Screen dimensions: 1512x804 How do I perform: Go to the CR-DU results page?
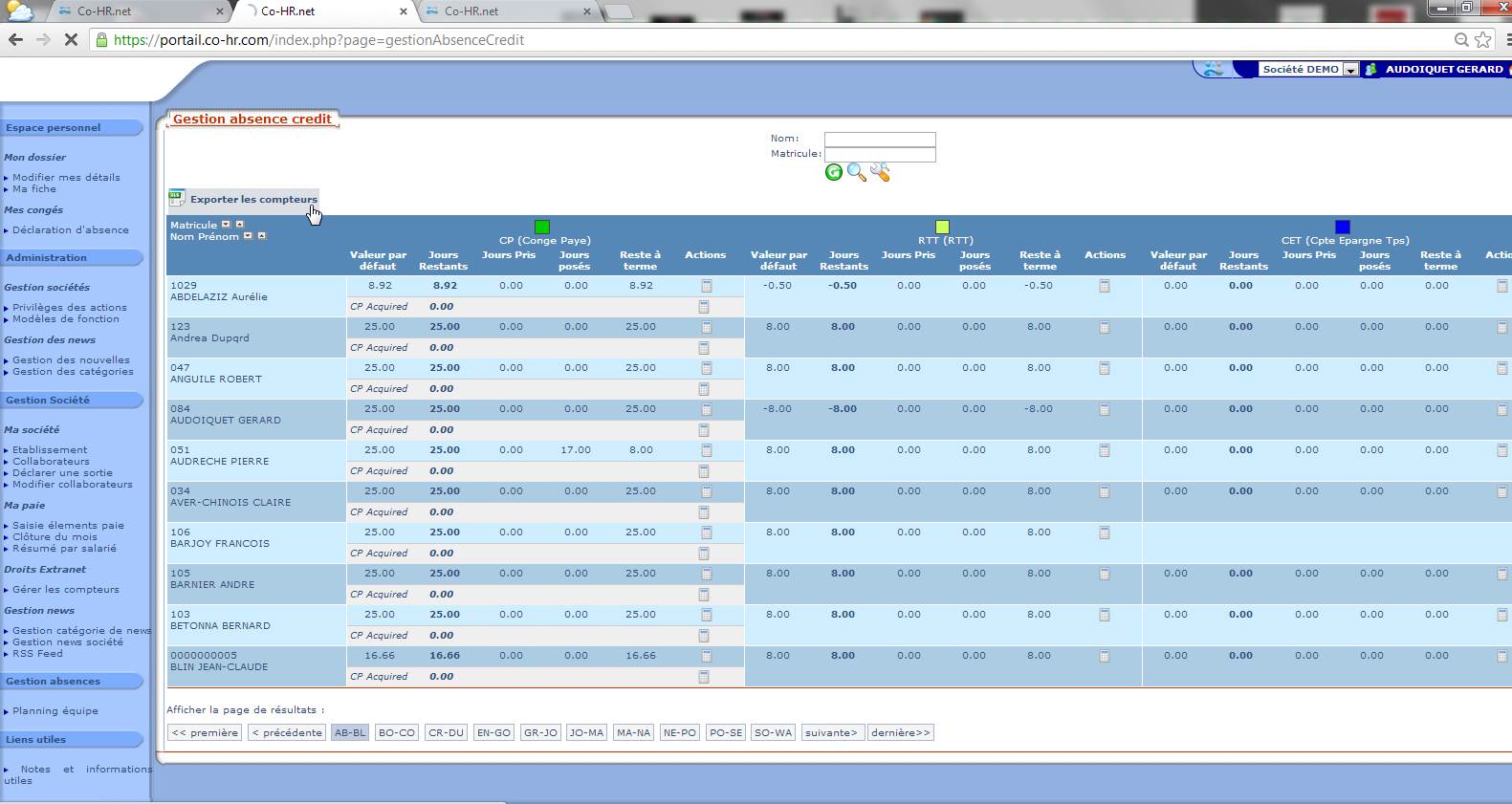(447, 733)
